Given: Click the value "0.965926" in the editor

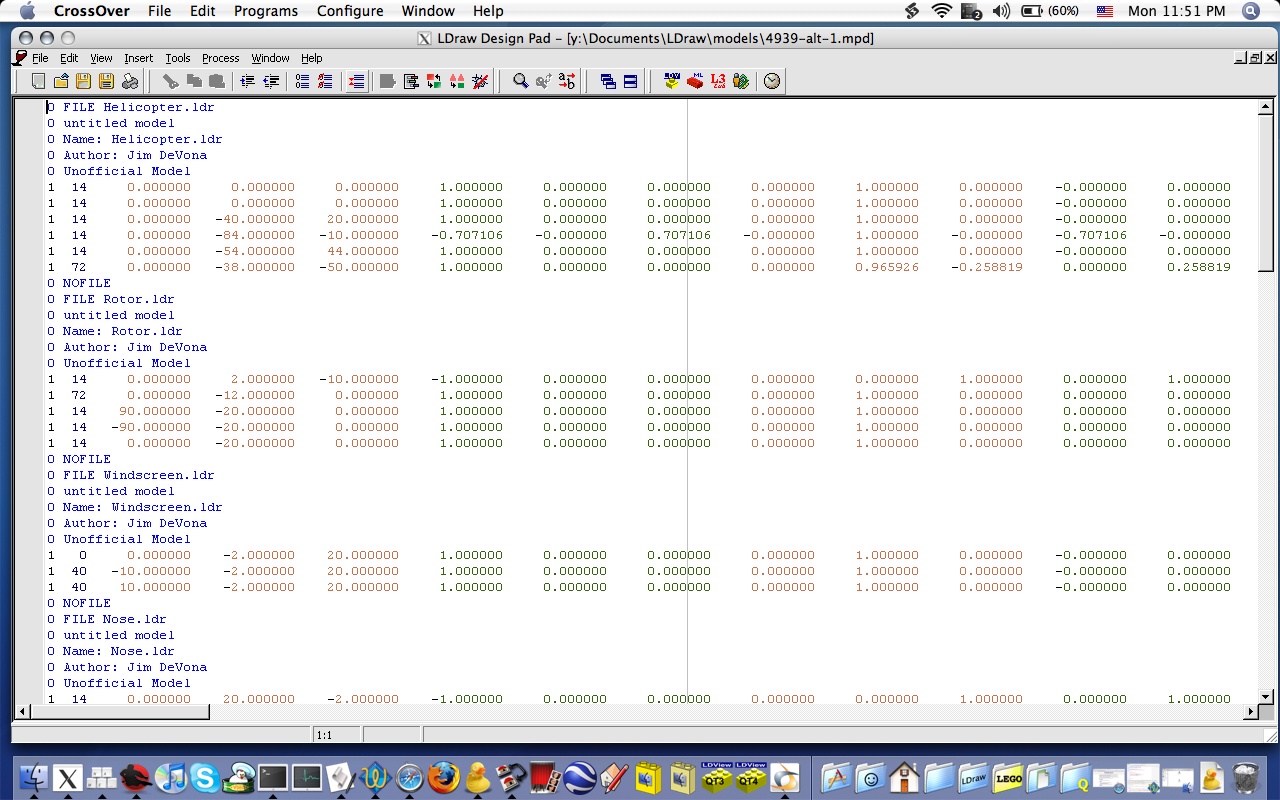Looking at the screenshot, I should (887, 267).
